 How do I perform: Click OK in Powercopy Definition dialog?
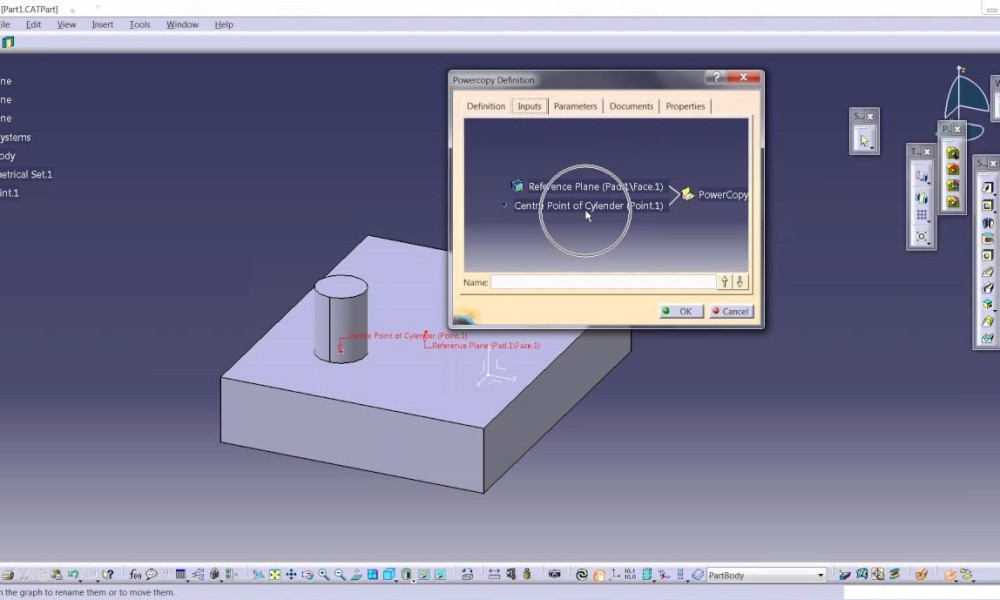[681, 311]
